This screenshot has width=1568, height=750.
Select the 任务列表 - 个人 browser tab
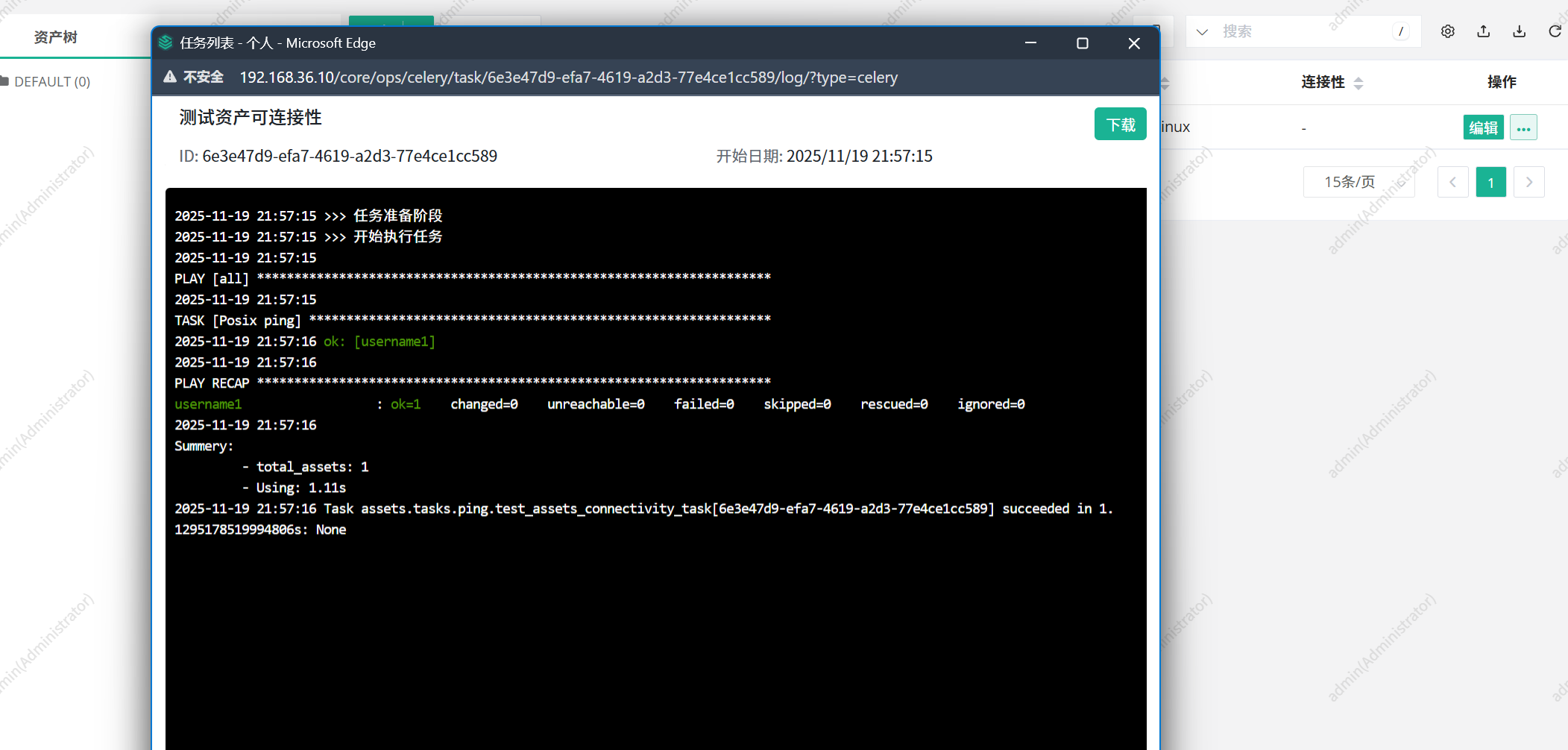(x=276, y=42)
